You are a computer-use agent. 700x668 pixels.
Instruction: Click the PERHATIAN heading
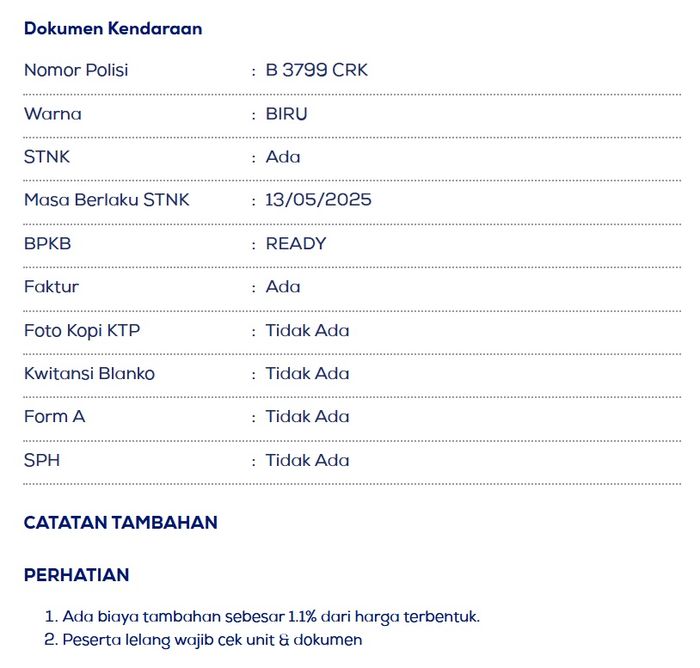[x=76, y=575]
